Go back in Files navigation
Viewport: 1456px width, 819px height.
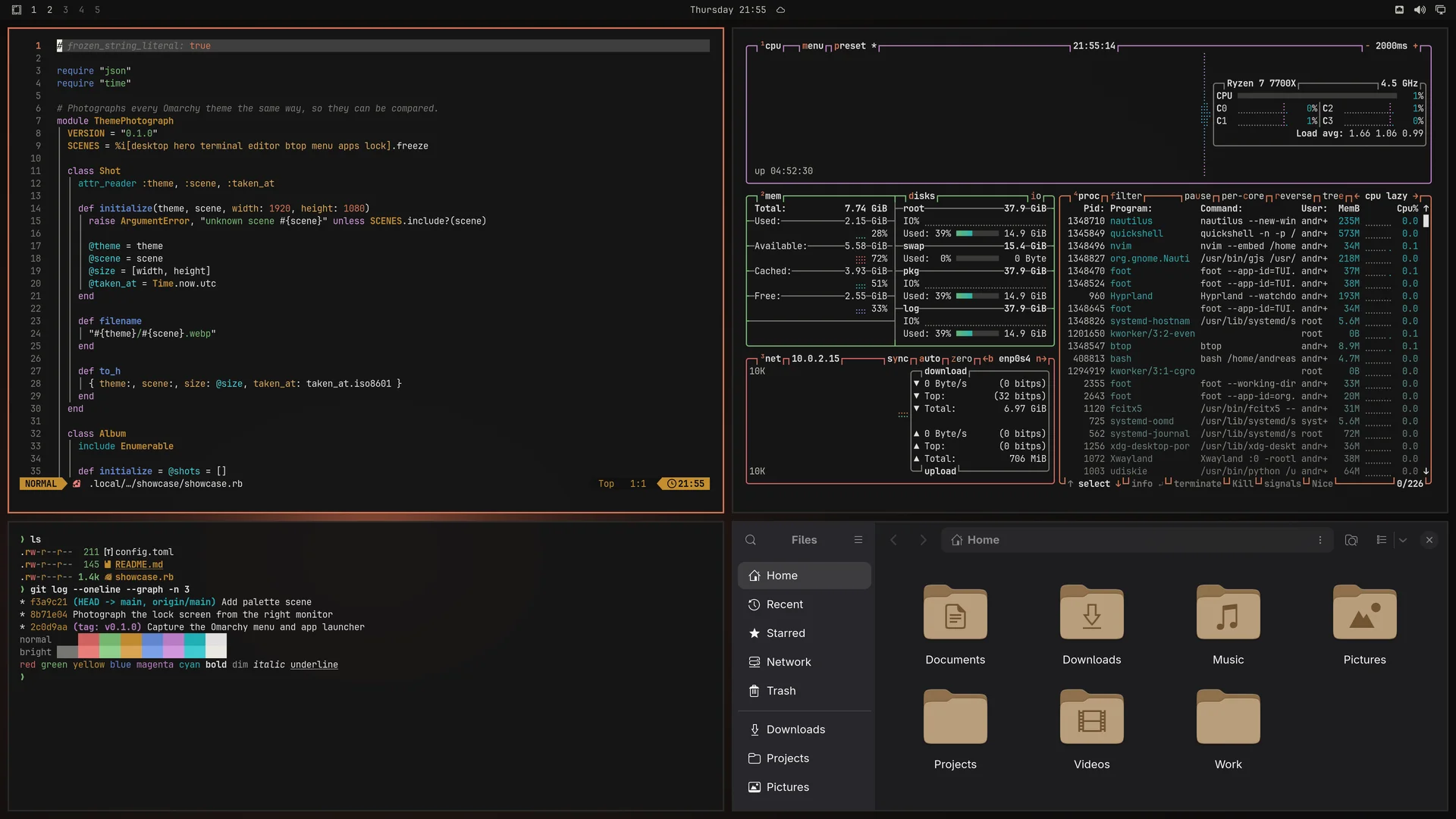click(x=893, y=540)
